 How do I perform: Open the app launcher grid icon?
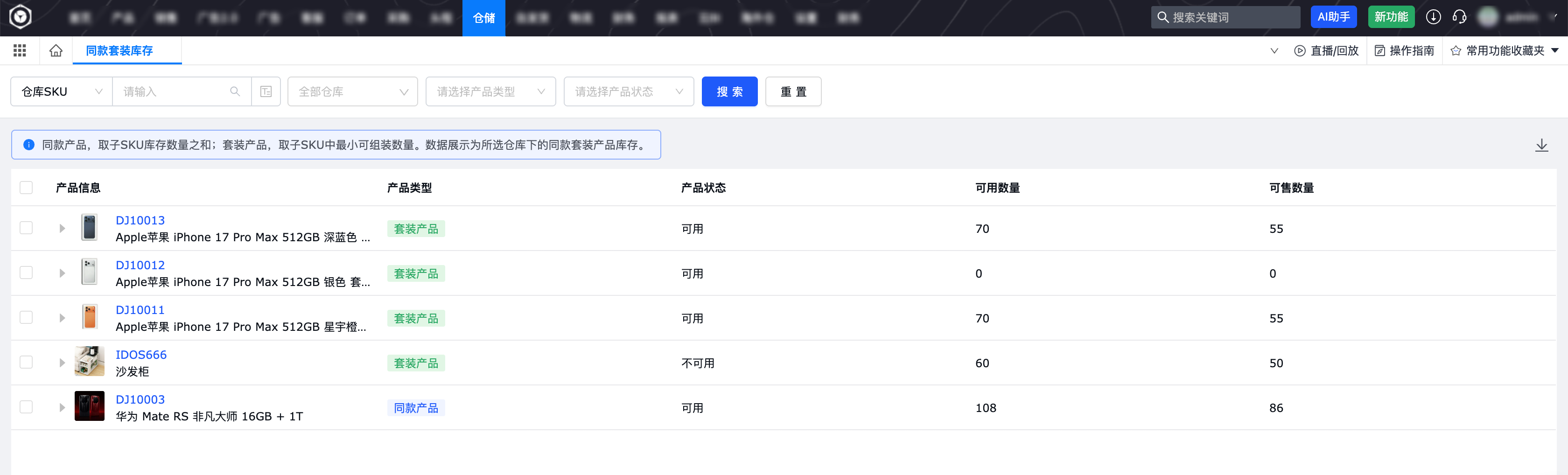pos(19,50)
